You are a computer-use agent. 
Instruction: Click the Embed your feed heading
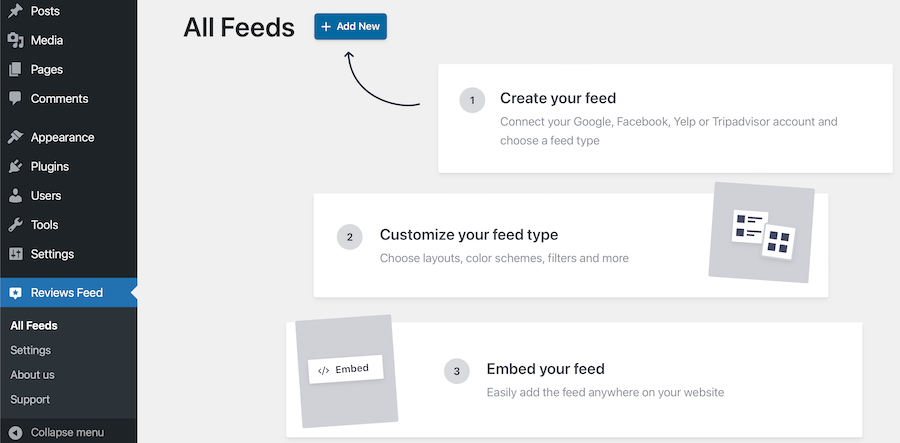(545, 369)
